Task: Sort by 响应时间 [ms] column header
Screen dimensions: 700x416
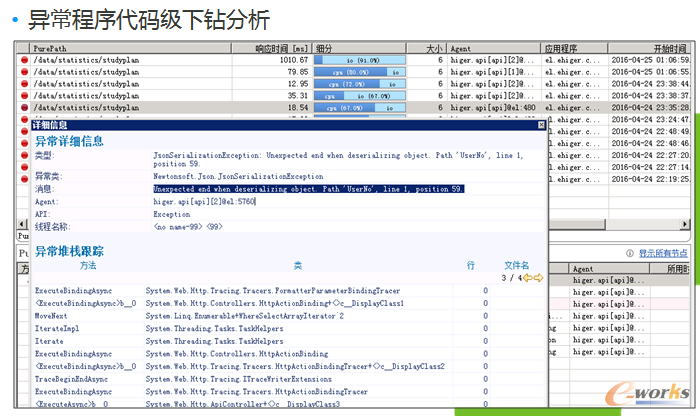Action: pyautogui.click(x=283, y=48)
